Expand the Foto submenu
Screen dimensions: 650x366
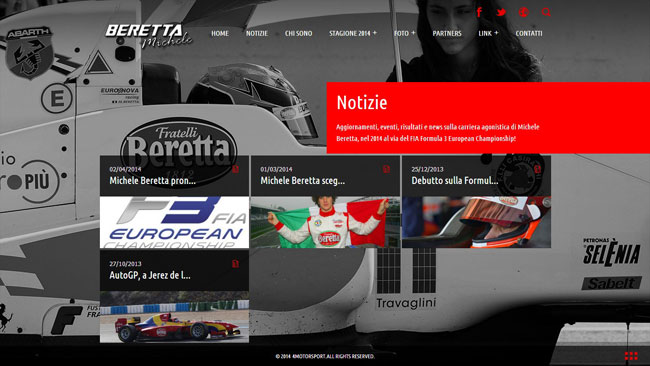[x=405, y=33]
